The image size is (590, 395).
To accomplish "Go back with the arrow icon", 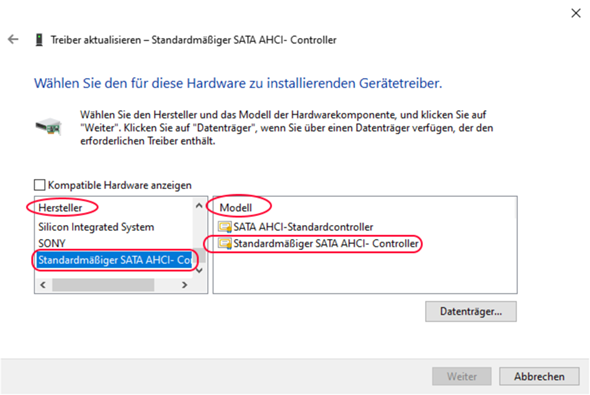I will pyautogui.click(x=13, y=39).
